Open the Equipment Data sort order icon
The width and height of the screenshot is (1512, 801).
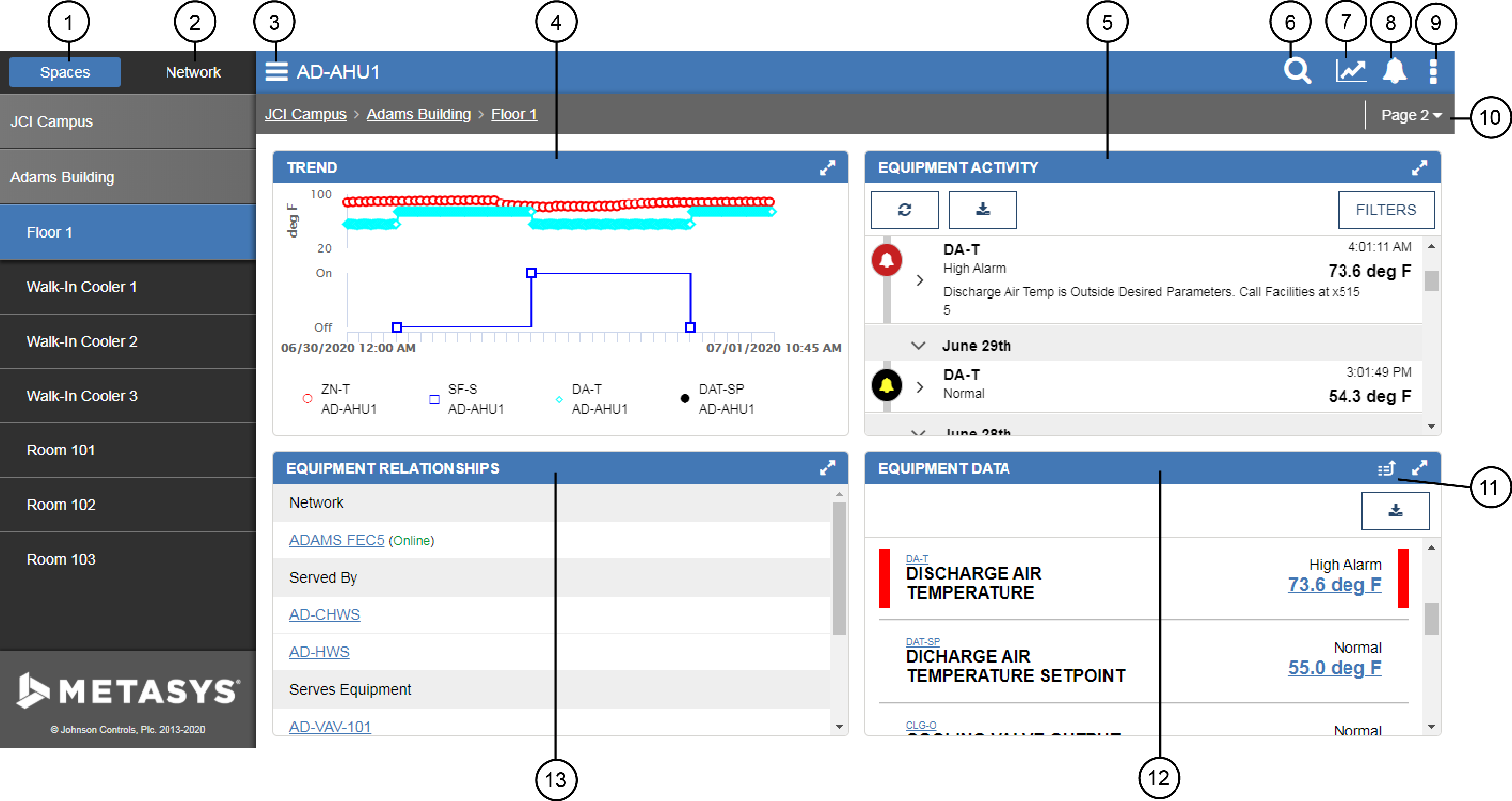1386,469
